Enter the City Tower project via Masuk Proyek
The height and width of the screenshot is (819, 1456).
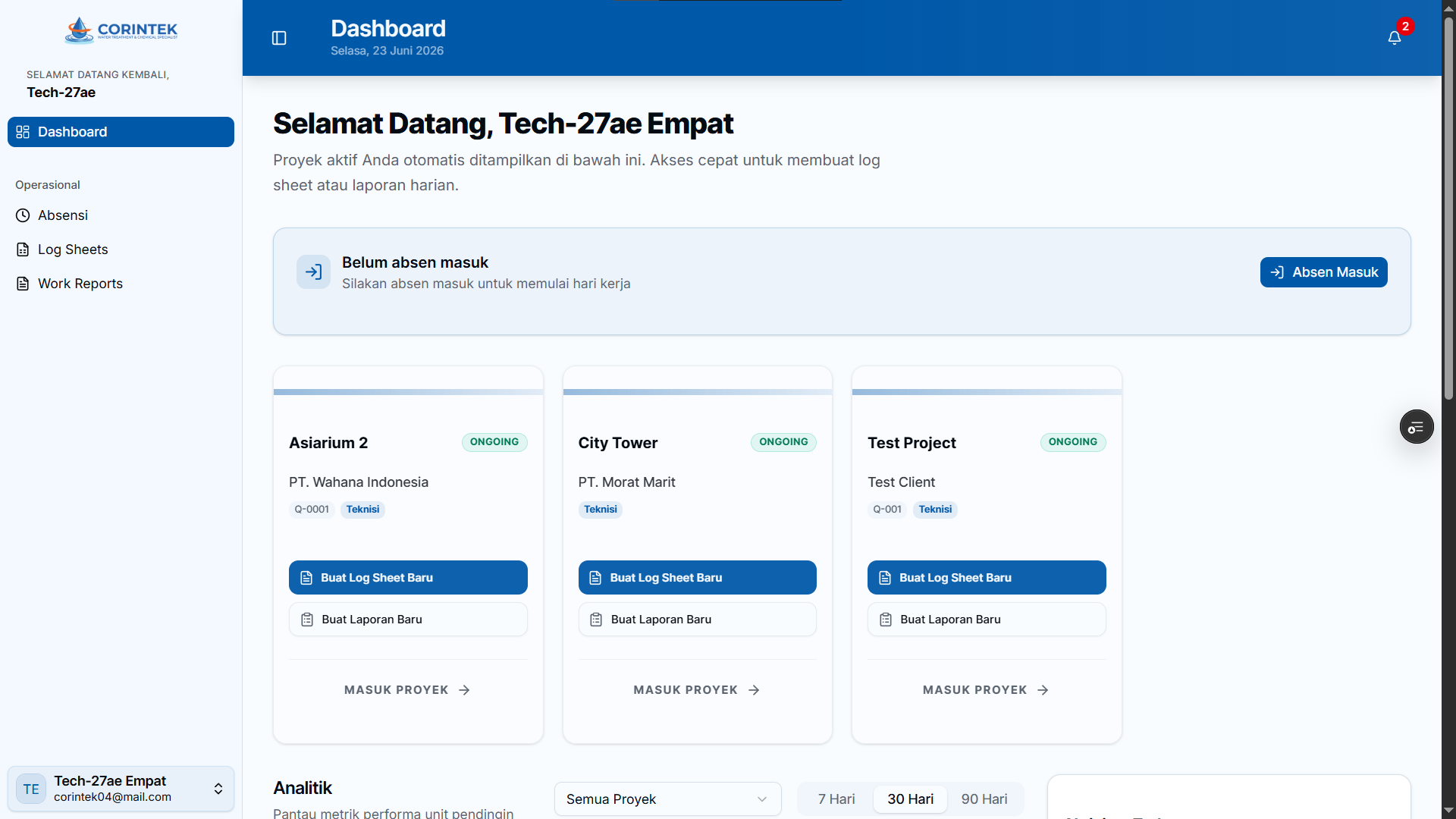tap(697, 690)
